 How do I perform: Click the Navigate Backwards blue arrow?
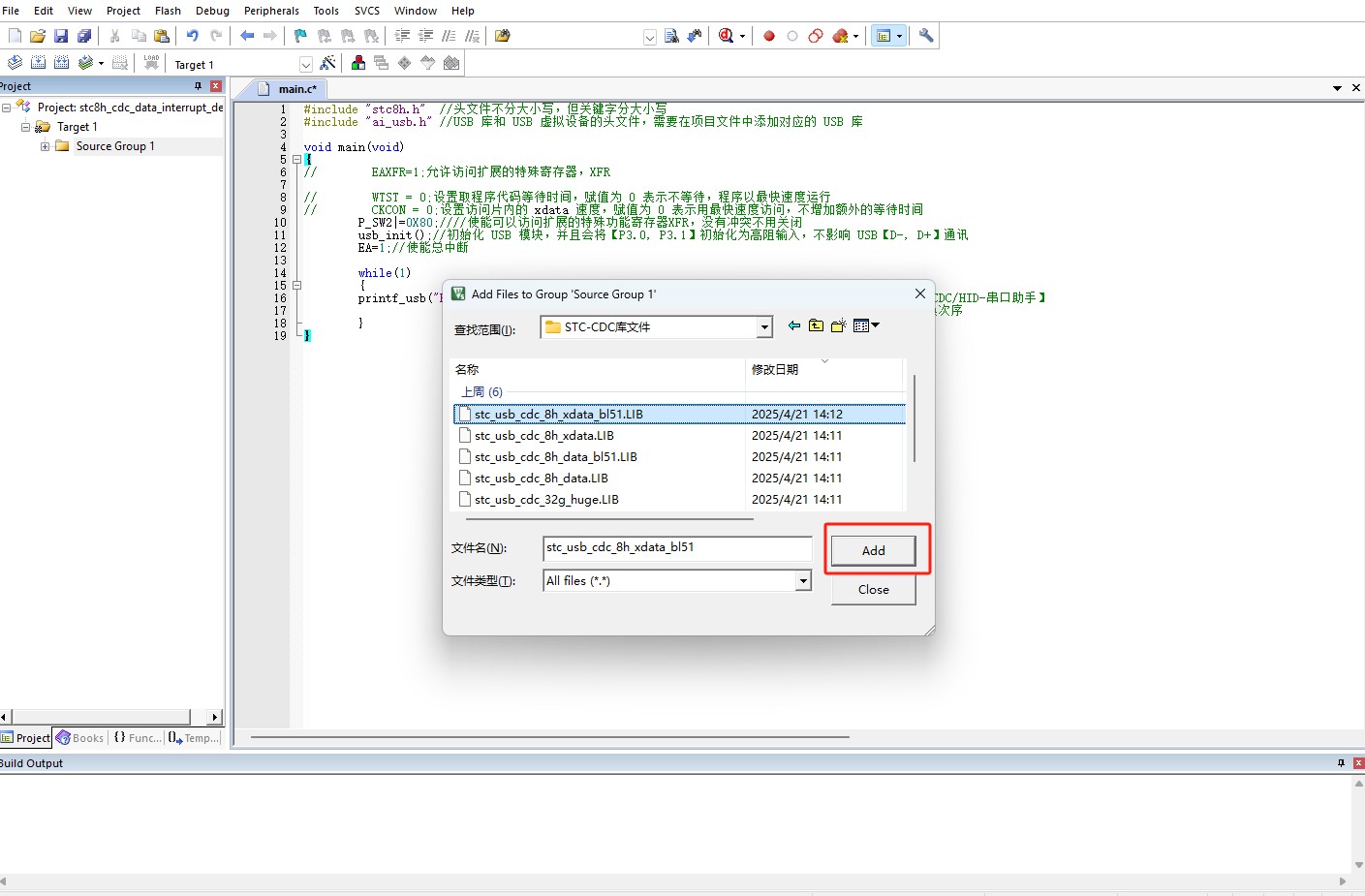tap(247, 36)
